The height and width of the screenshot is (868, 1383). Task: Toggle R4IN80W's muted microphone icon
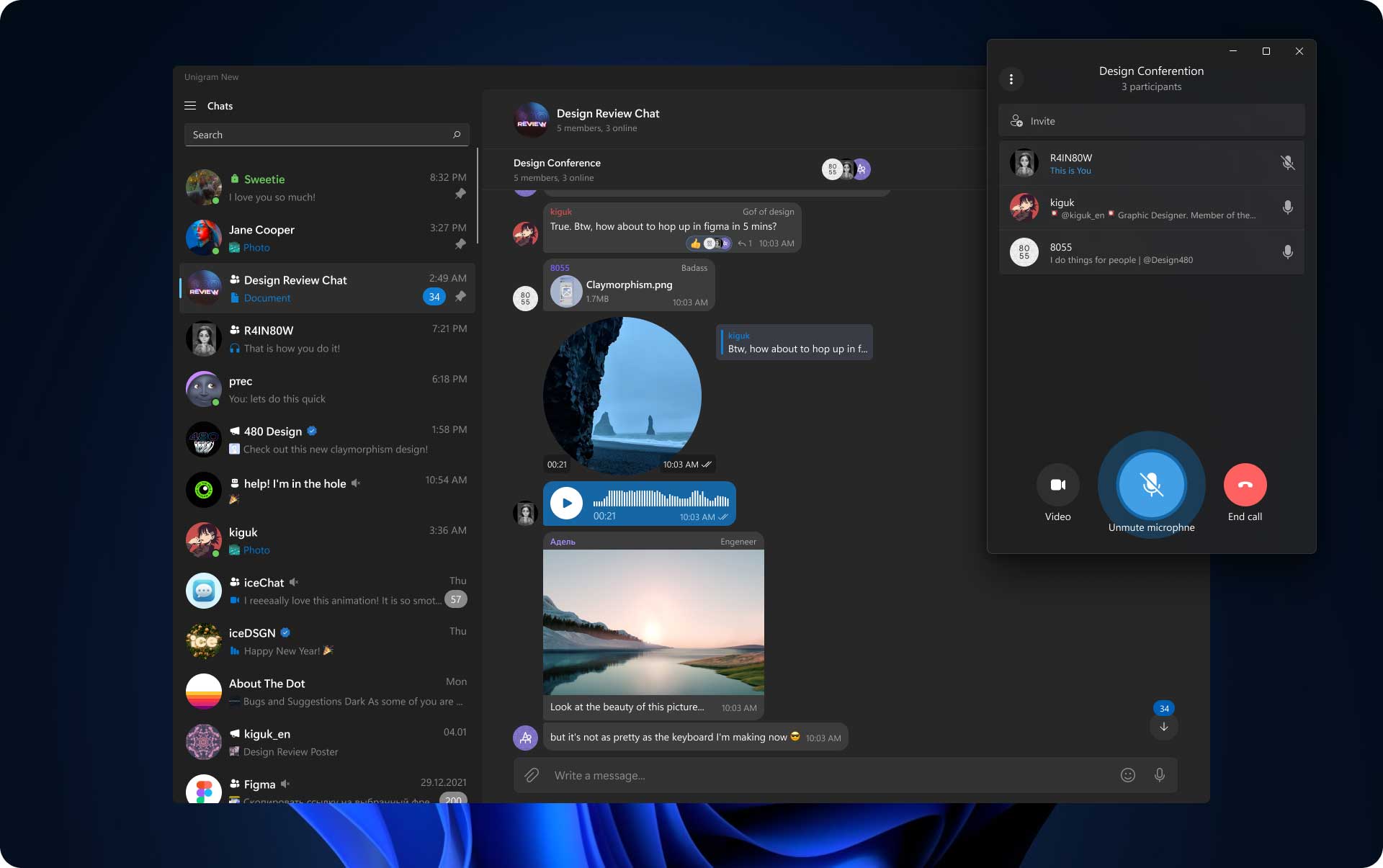[1288, 163]
